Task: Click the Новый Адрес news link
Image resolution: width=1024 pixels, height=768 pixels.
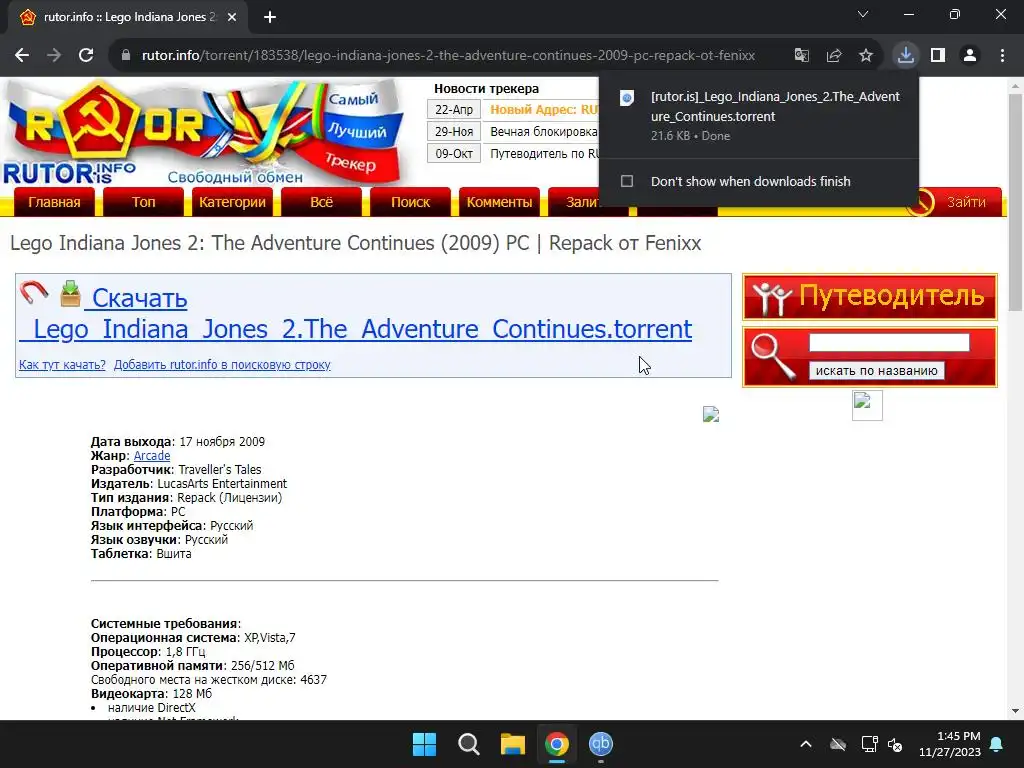Action: pyautogui.click(x=543, y=110)
